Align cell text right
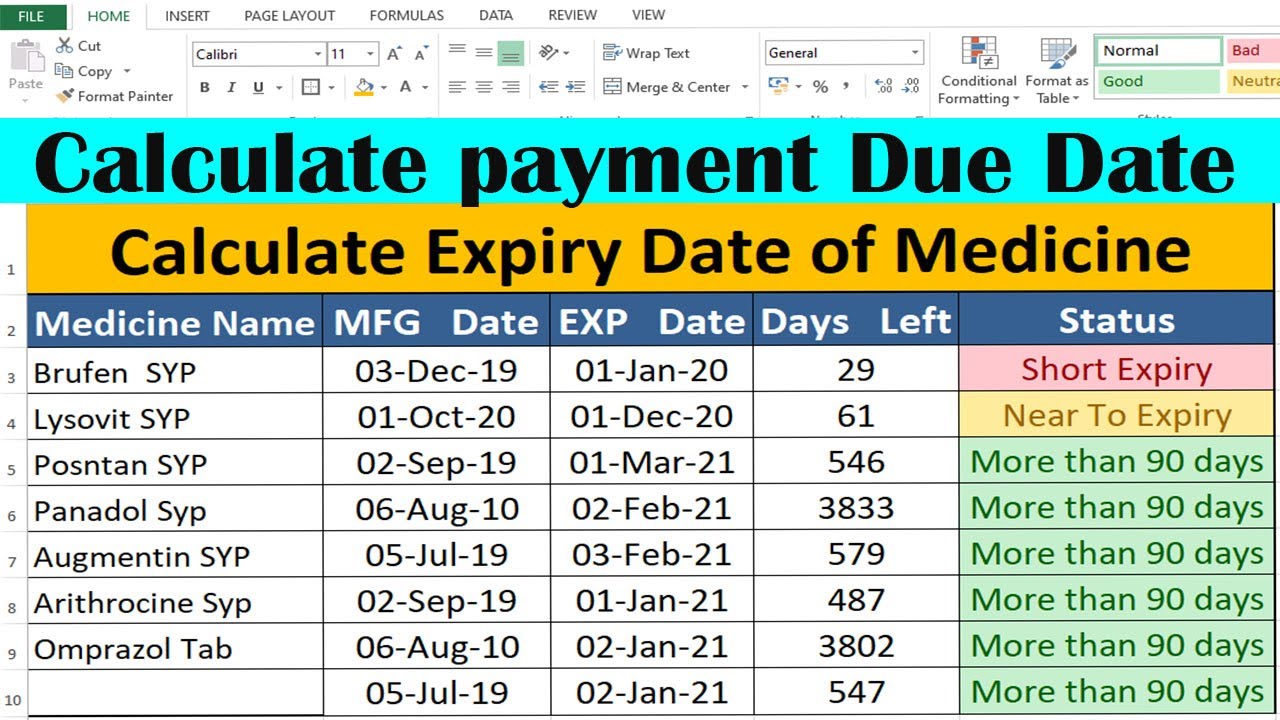The width and height of the screenshot is (1280, 720). click(510, 87)
